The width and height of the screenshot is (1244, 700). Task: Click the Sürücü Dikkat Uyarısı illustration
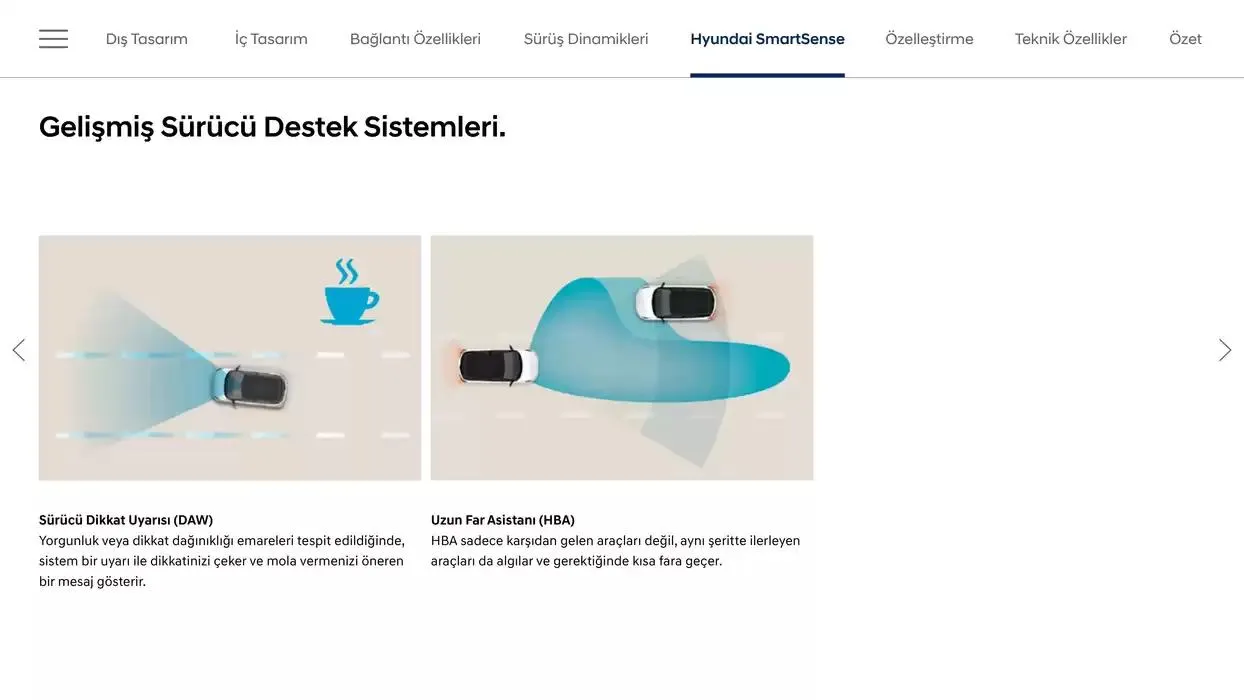coord(230,358)
